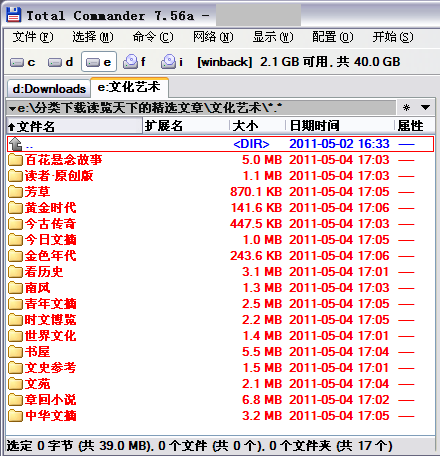Select the folder name 章回小说
Screen dimensions: 440x456
pos(50,400)
